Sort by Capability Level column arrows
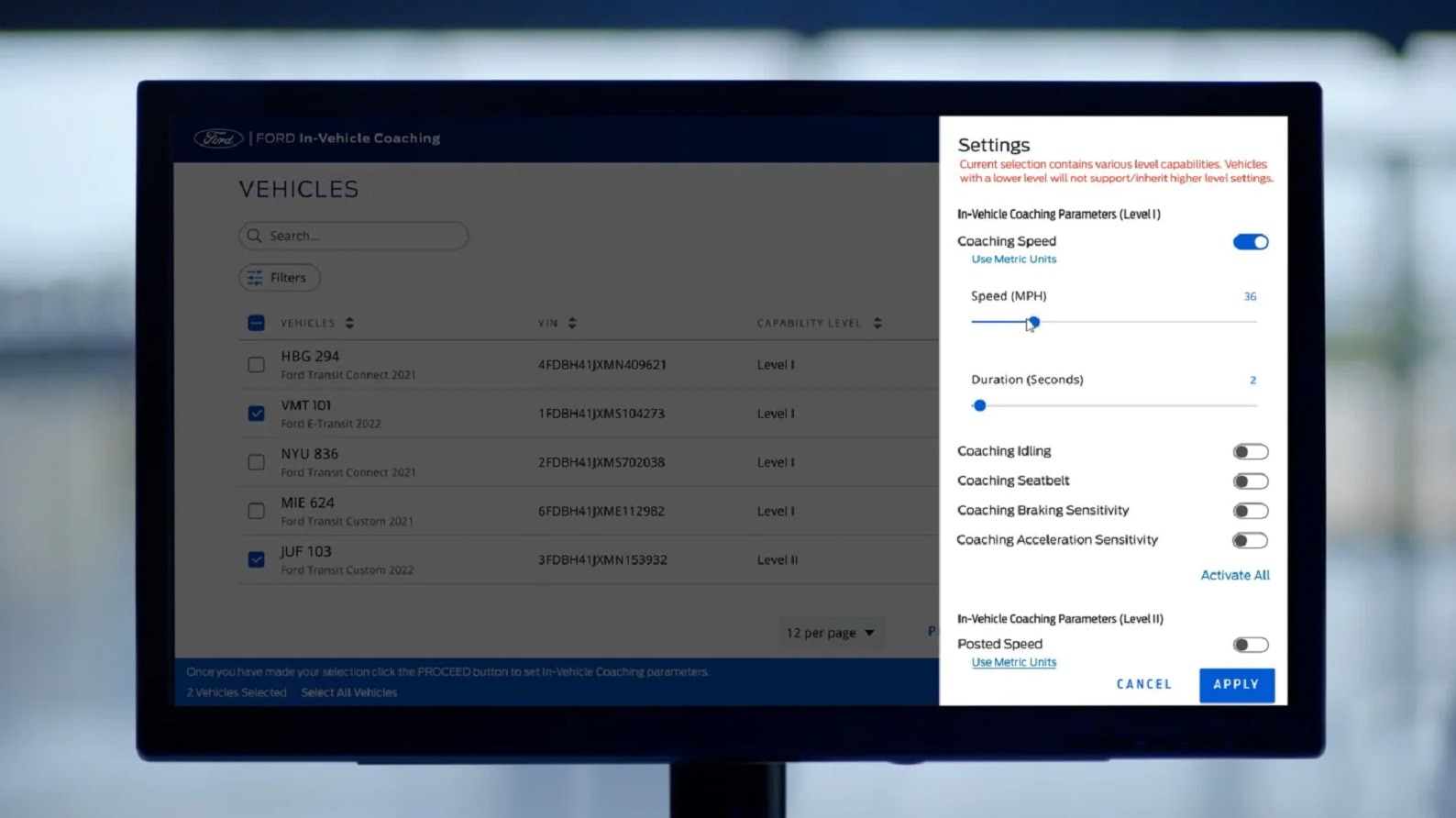Screen dimensions: 1456x818 coord(877,323)
